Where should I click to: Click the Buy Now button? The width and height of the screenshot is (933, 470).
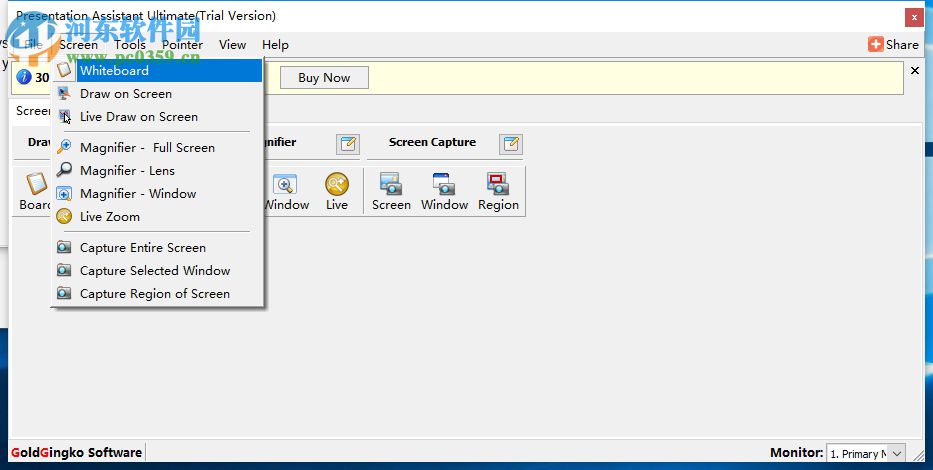pos(324,78)
